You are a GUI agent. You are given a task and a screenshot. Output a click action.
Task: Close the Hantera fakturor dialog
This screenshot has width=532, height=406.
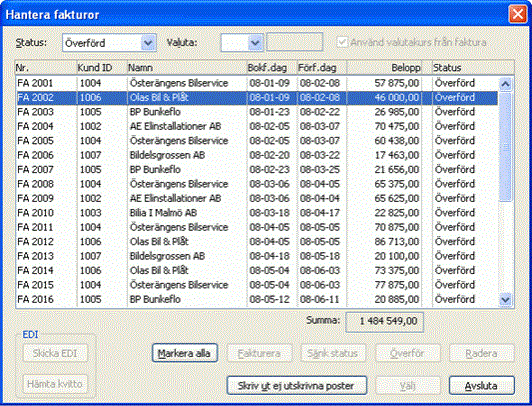point(517,14)
